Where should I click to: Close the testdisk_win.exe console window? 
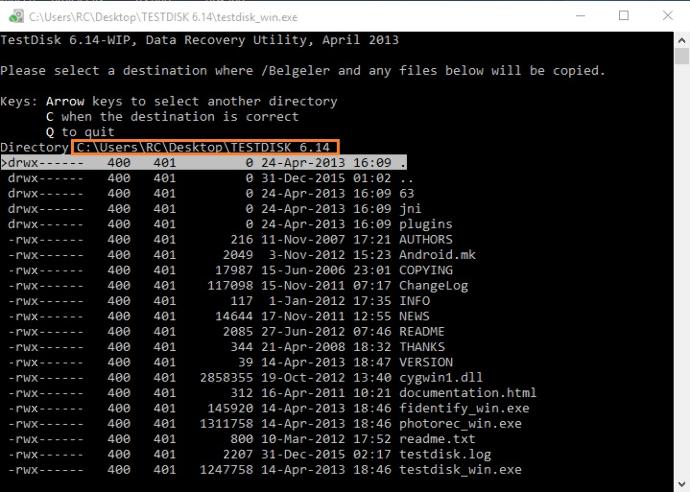pyautogui.click(x=668, y=16)
